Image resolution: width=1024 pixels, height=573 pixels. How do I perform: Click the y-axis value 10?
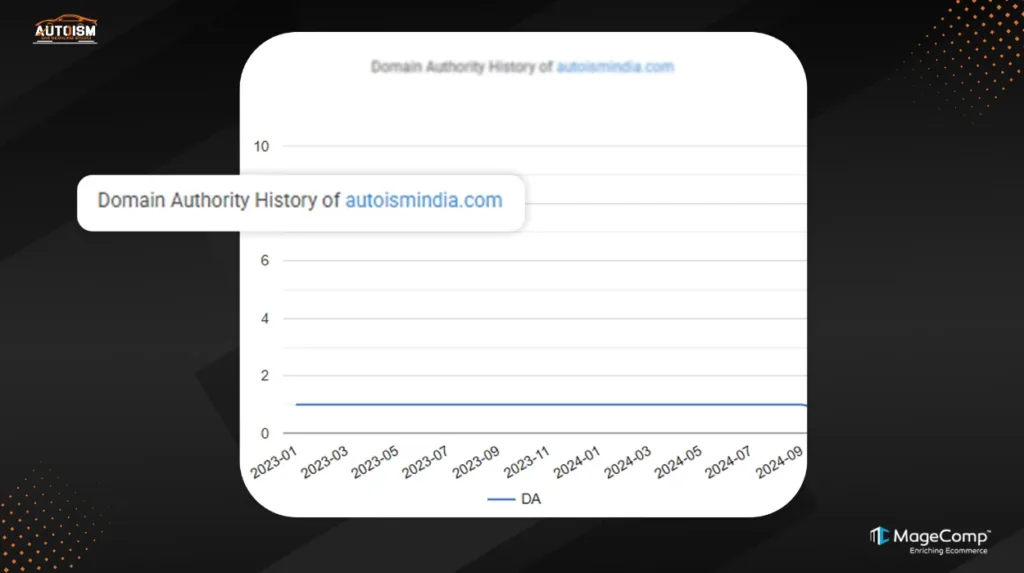[x=262, y=146]
